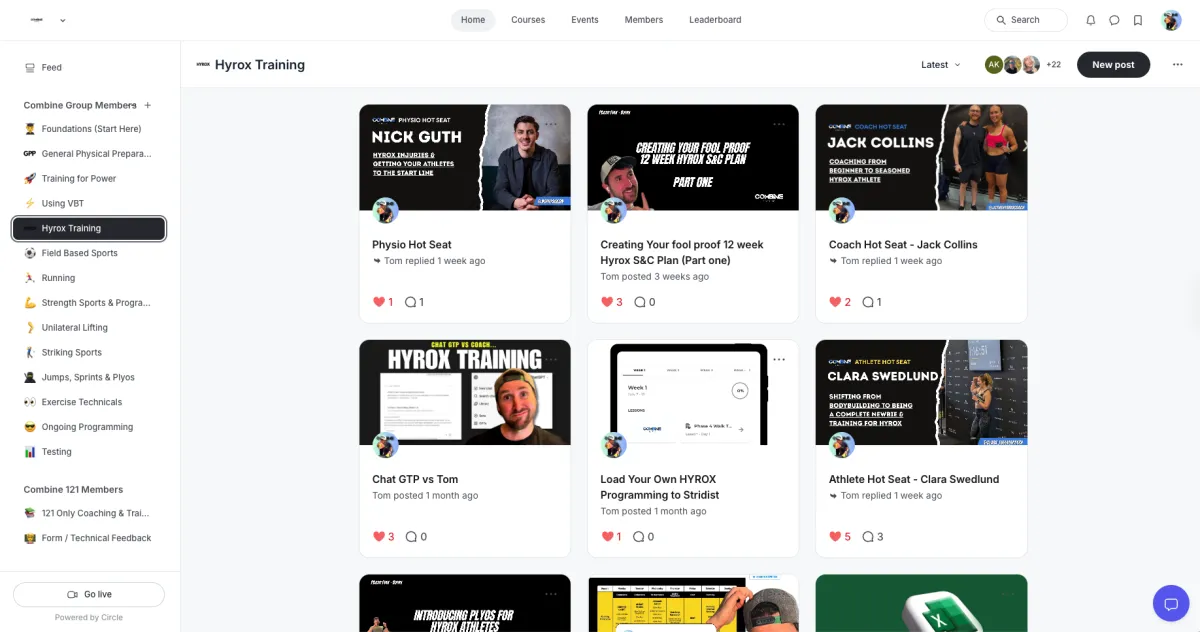Click author avatar on Physio Hot Seat card

tap(385, 210)
